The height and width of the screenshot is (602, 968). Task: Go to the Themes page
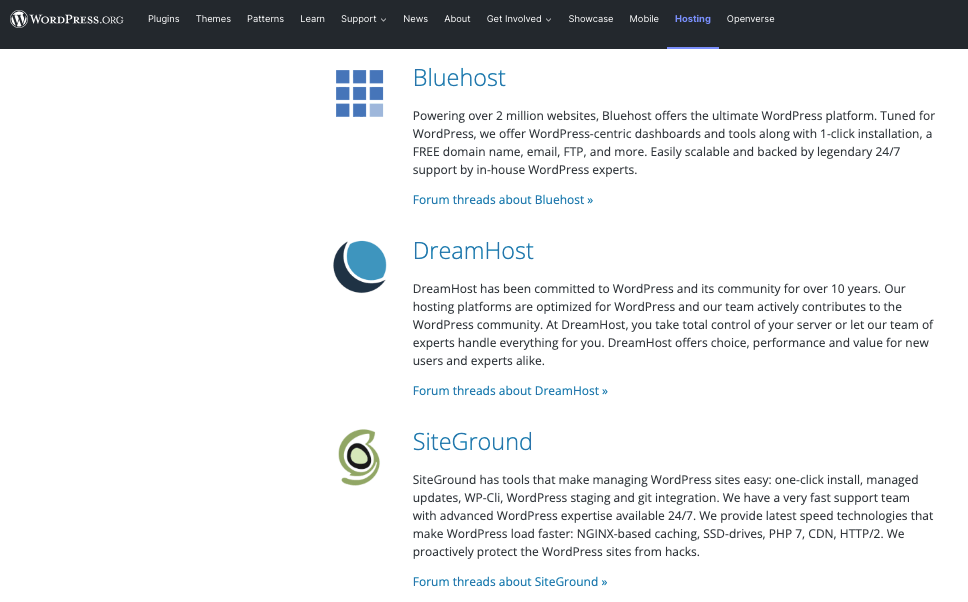[x=213, y=19]
